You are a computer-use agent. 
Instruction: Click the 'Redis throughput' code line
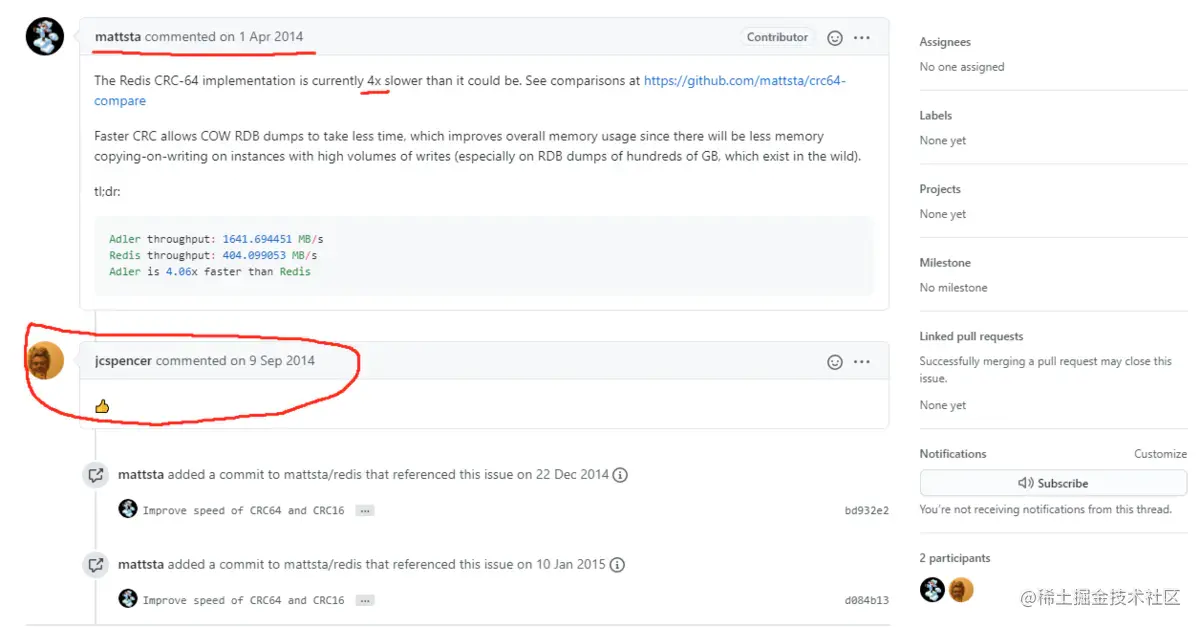pyautogui.click(x=213, y=256)
